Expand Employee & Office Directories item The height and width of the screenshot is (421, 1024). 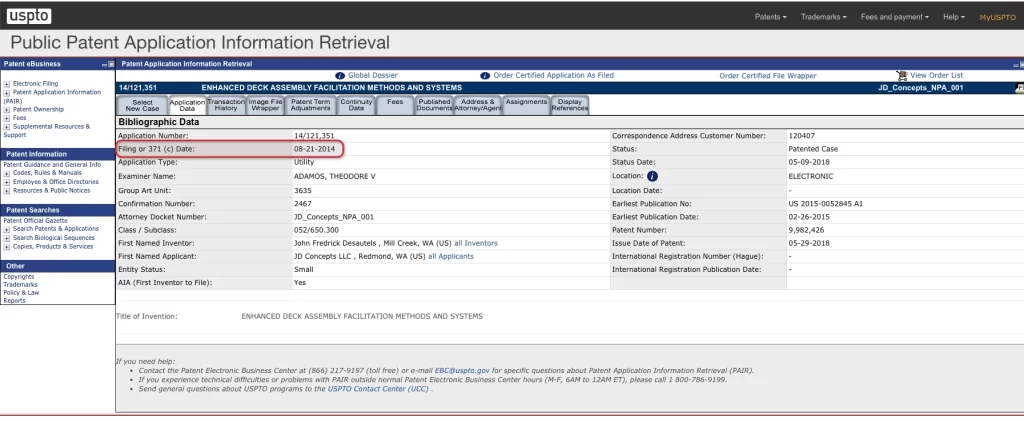tap(7, 182)
